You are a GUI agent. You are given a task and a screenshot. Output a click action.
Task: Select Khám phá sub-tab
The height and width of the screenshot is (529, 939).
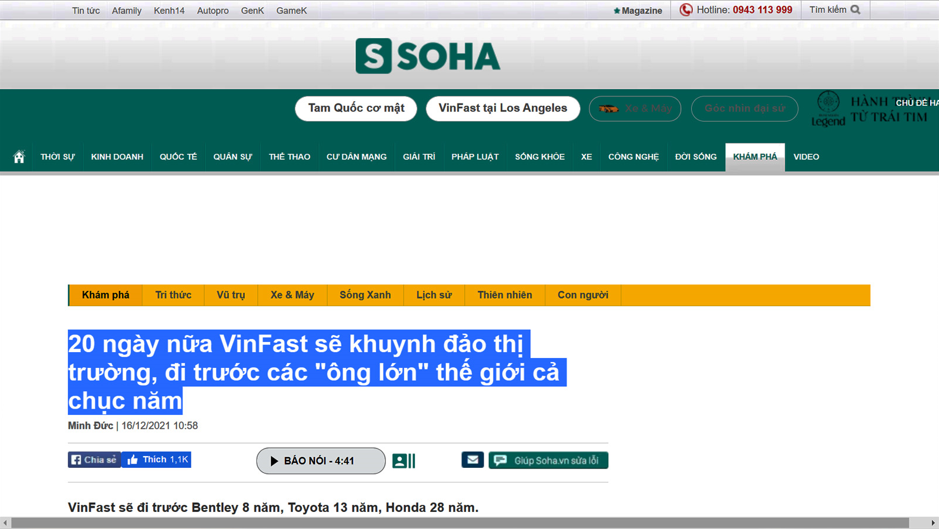coord(105,295)
